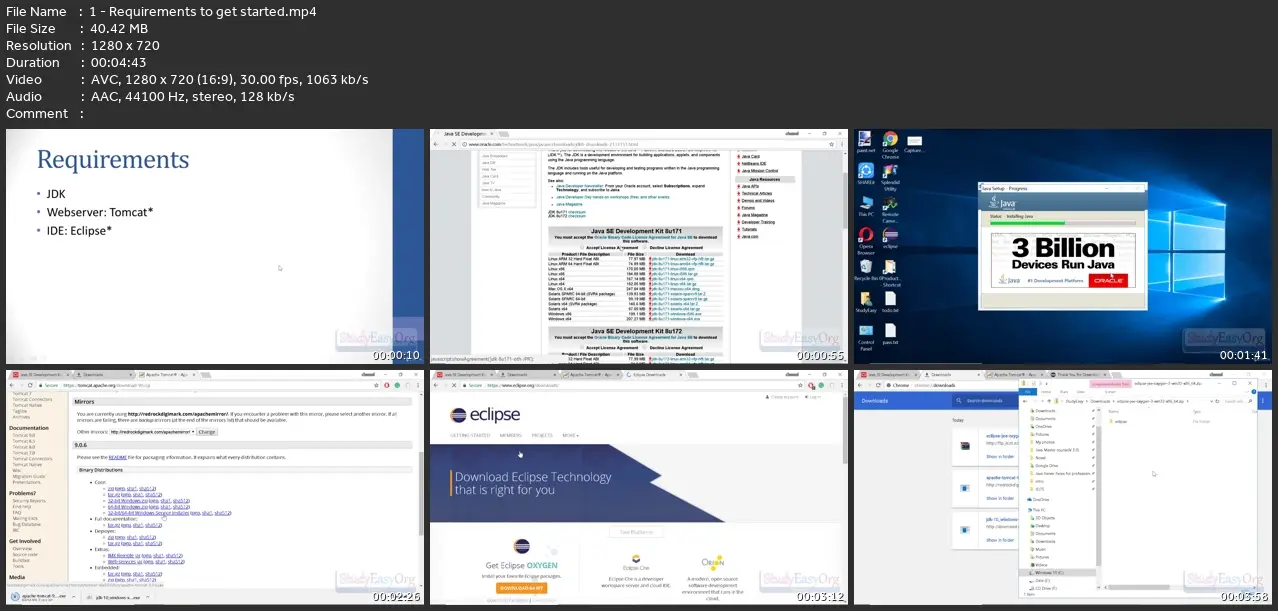Select the This PC desktop icon

(x=866, y=205)
